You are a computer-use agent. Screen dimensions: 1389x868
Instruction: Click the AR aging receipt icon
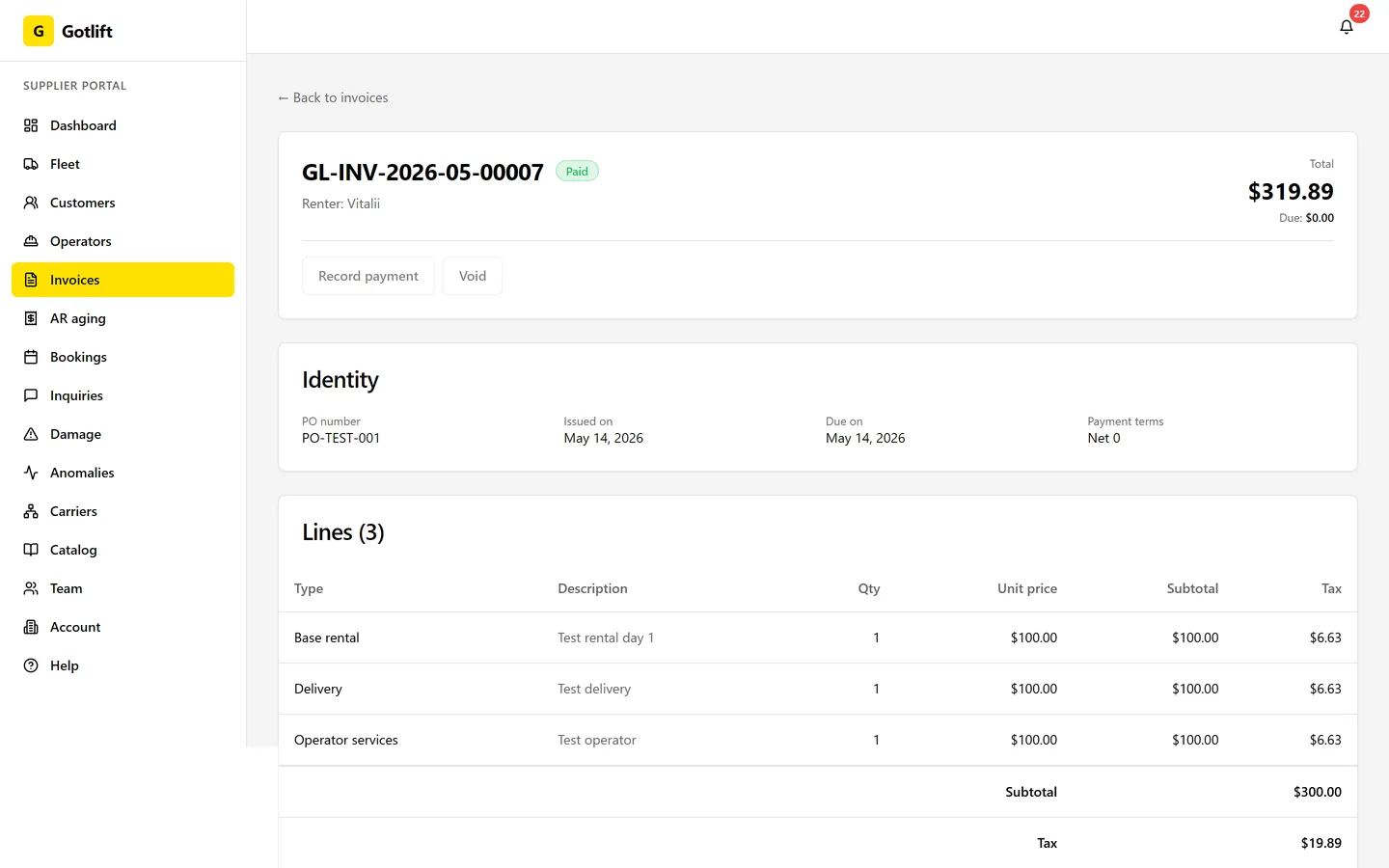(x=31, y=318)
